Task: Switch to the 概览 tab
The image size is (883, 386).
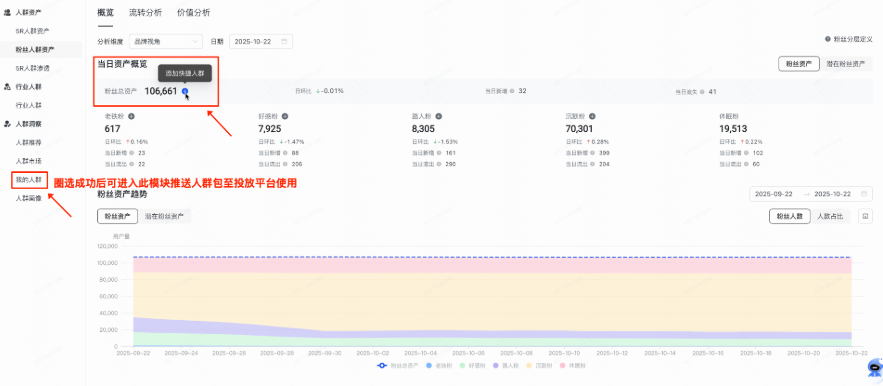Action: (105, 12)
